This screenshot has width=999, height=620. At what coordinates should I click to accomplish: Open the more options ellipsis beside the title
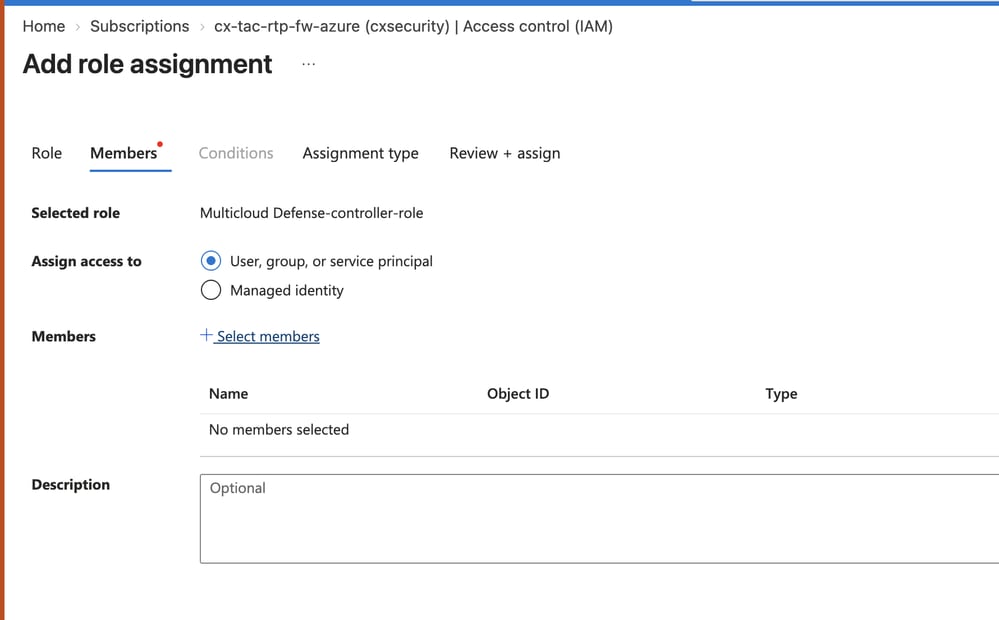point(308,64)
